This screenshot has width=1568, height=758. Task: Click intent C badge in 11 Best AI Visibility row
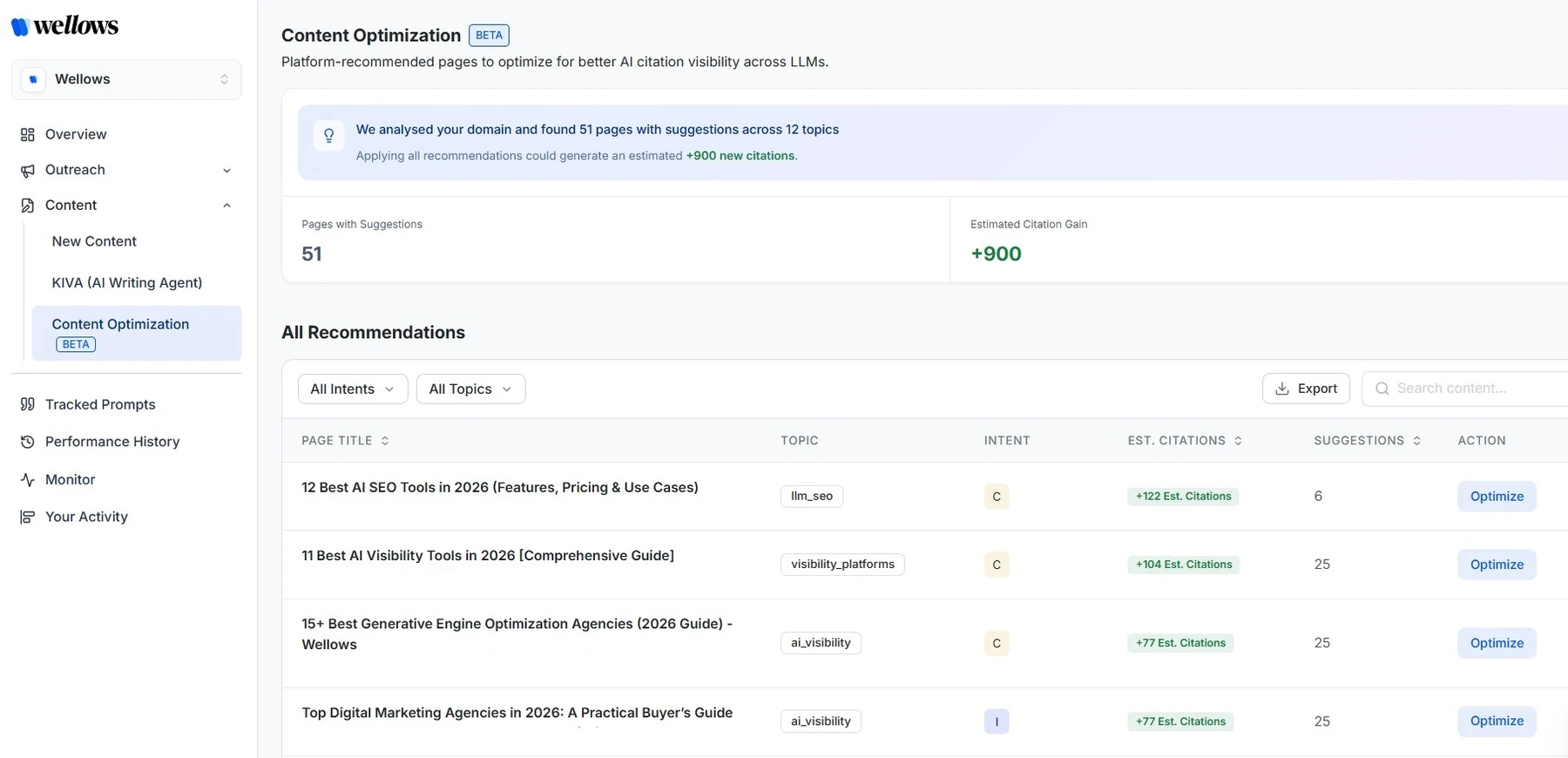[x=997, y=565]
